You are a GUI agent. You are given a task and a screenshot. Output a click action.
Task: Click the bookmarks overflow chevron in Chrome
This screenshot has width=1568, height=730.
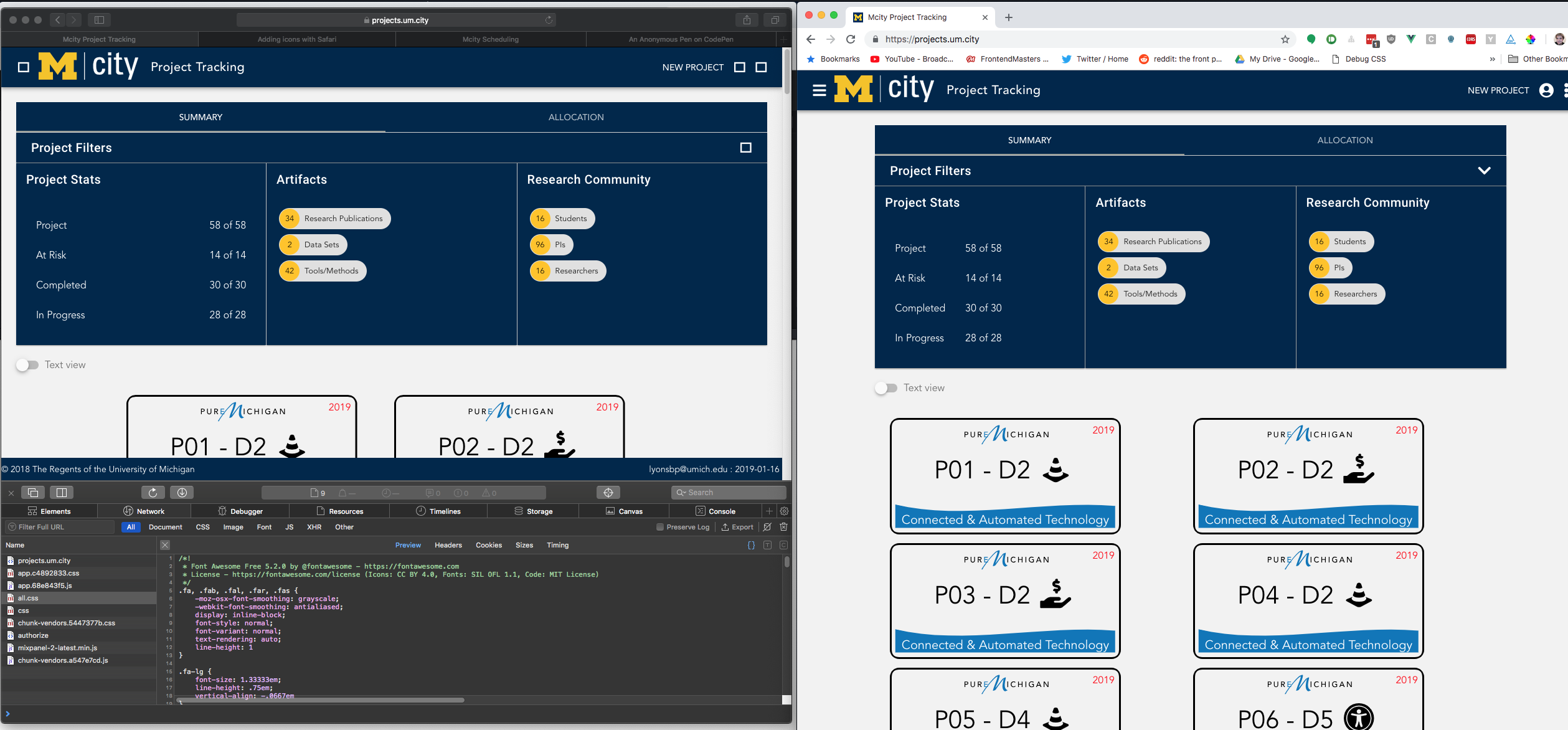tap(1492, 59)
